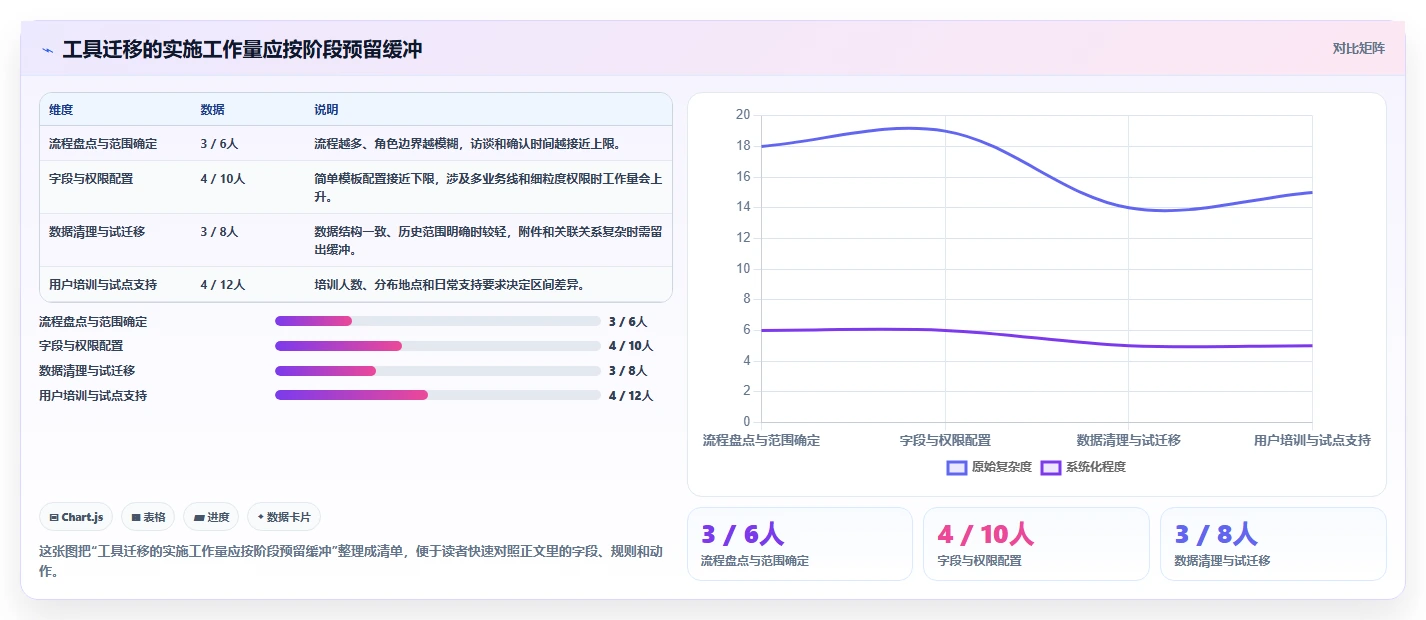Select the 数据卡片 tag chip

click(x=284, y=517)
